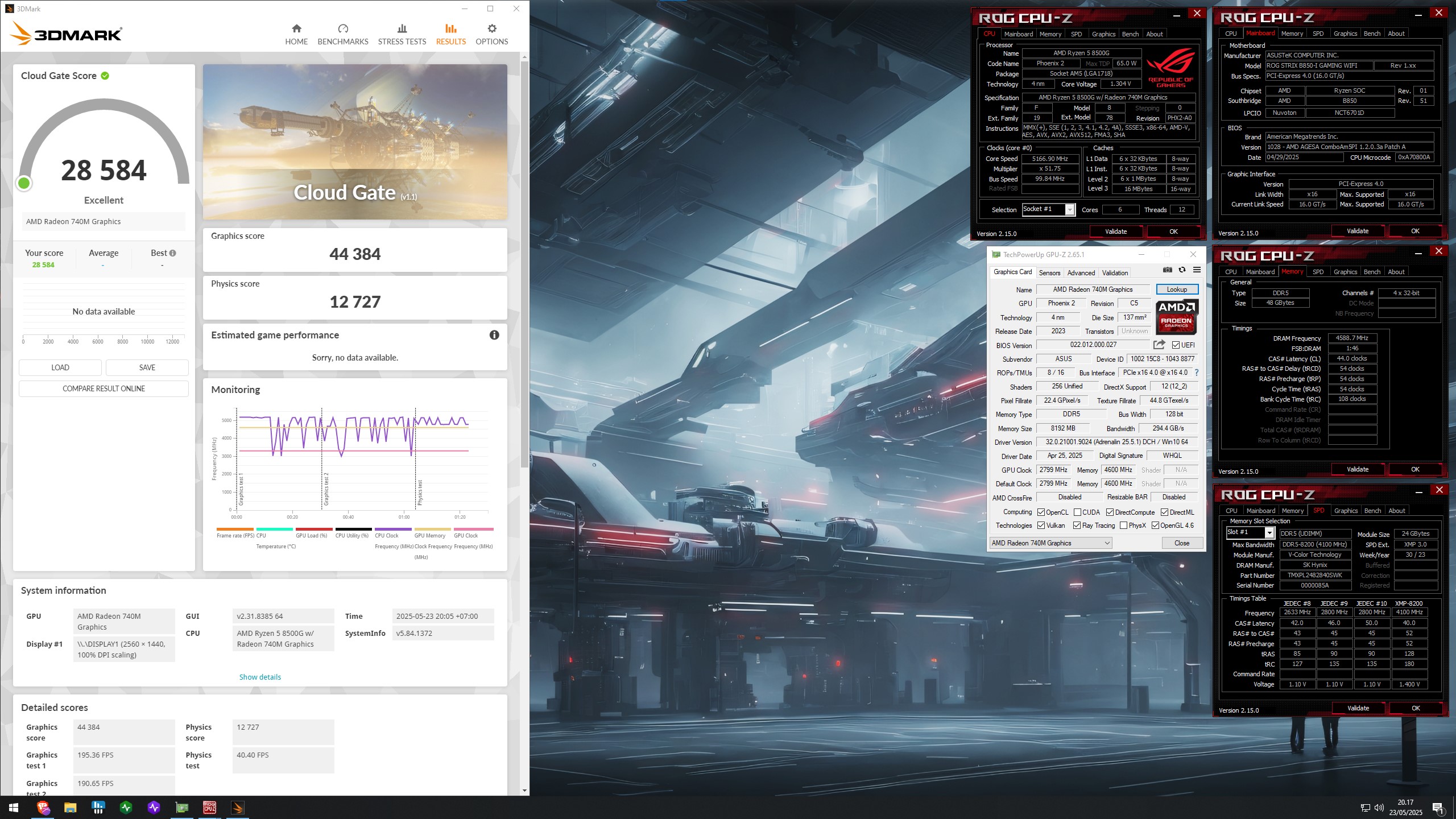Toggle the Vulkan checkbox

point(1041,526)
